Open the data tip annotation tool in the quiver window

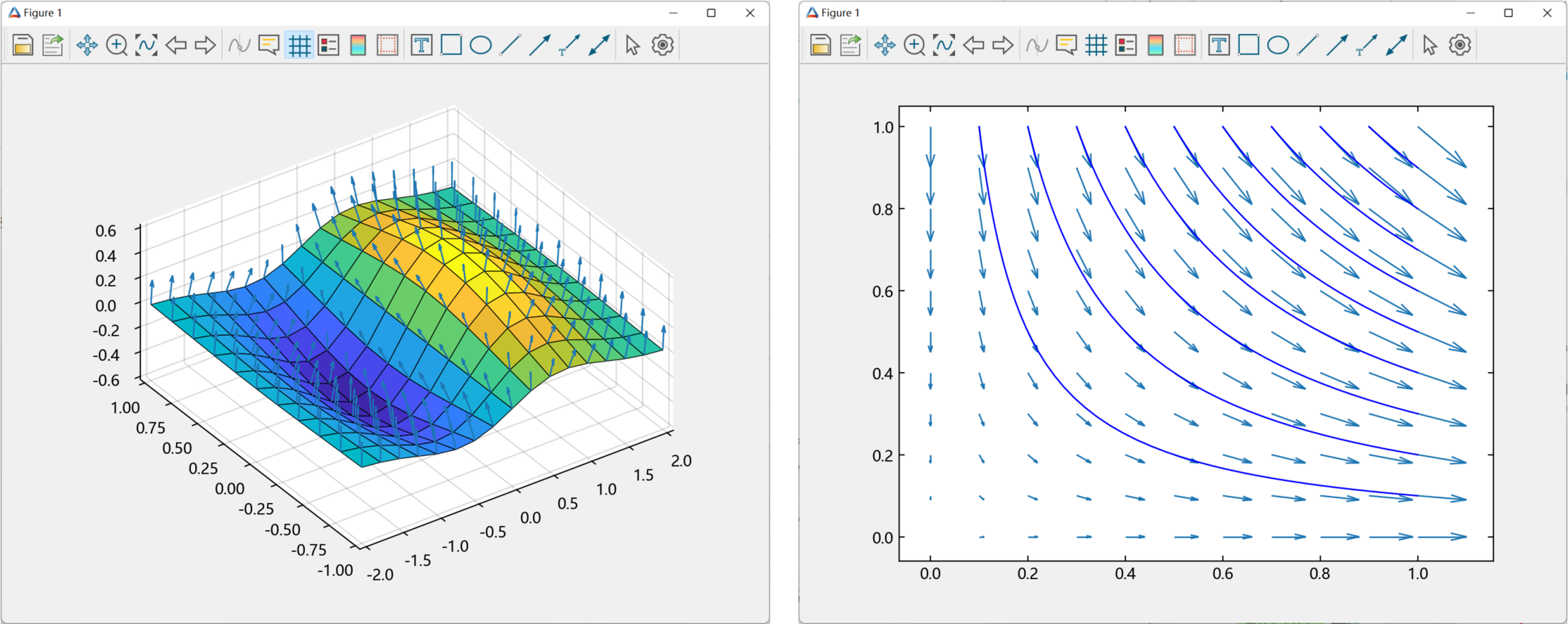tap(1066, 45)
